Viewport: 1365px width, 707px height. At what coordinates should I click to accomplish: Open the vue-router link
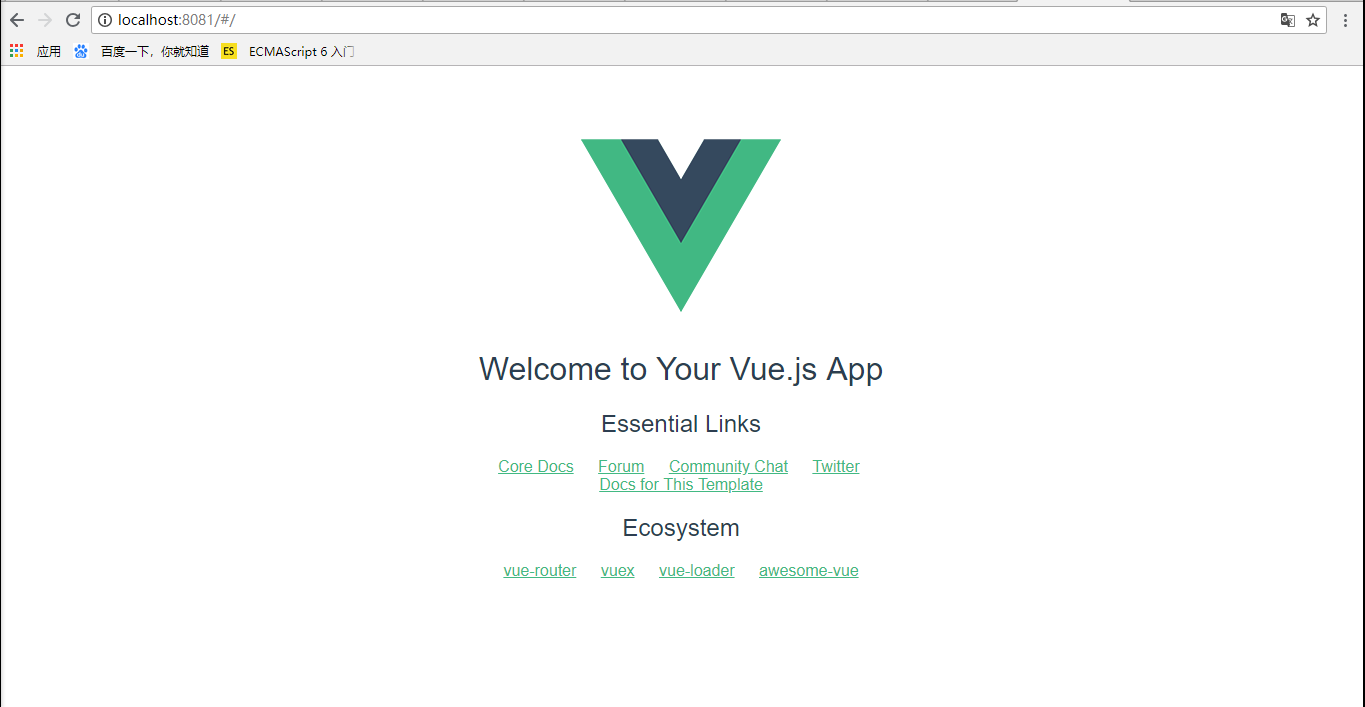pos(540,570)
